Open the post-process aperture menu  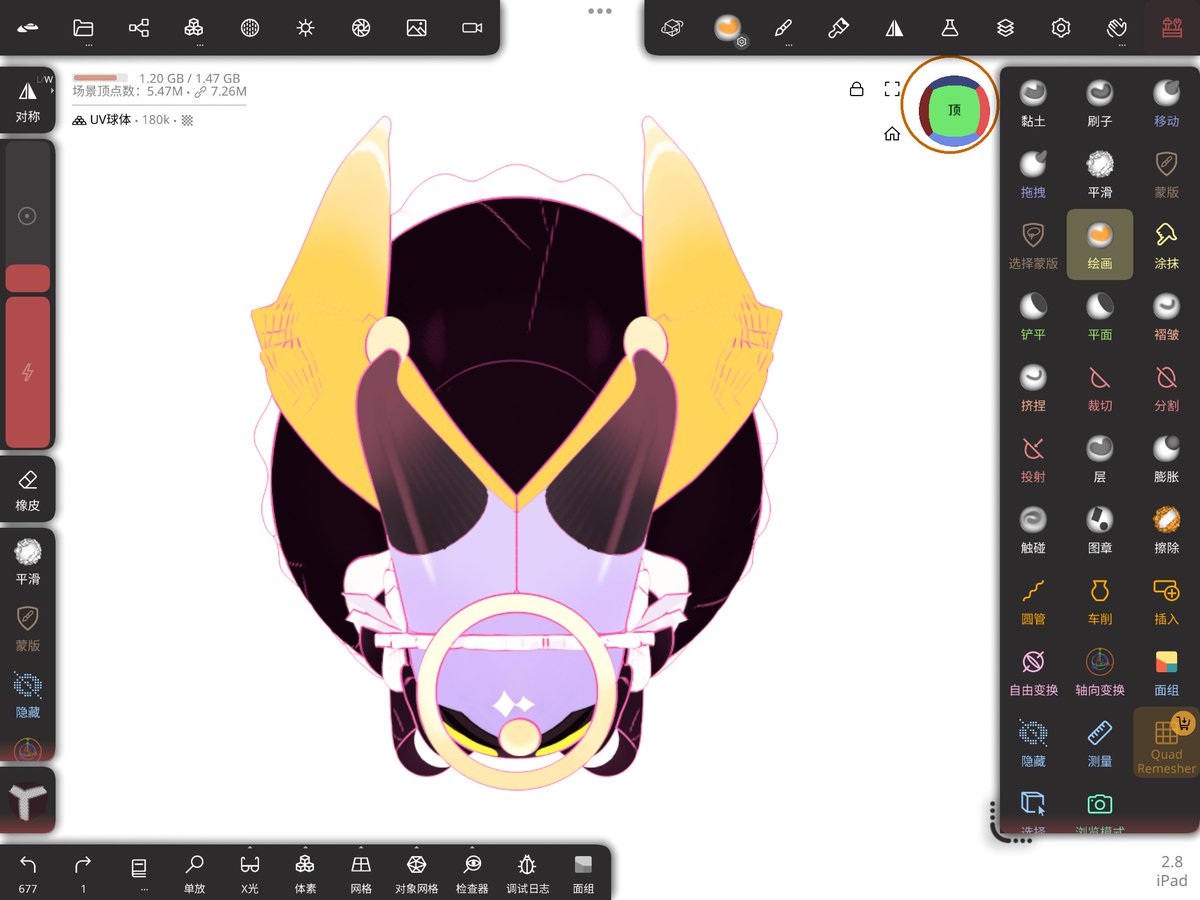tap(361, 28)
